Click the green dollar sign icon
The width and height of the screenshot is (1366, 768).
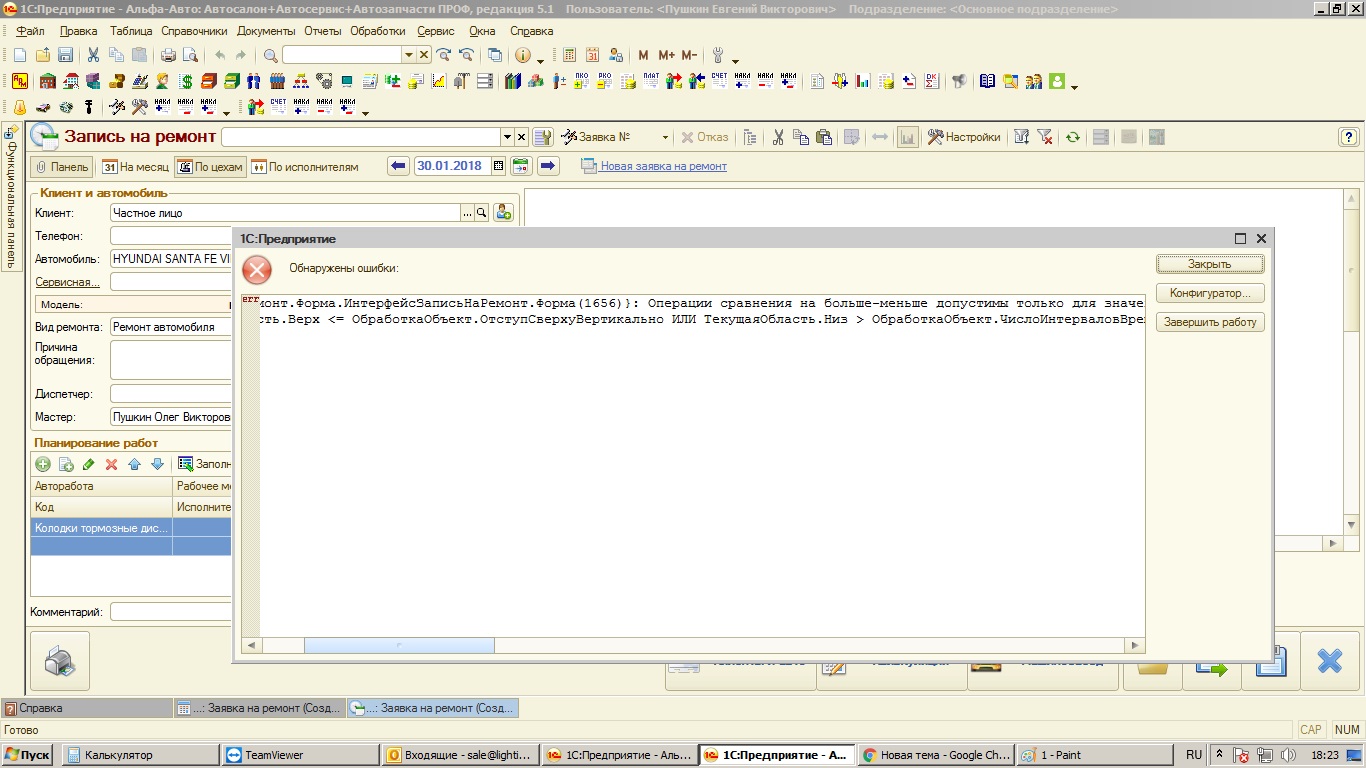pyautogui.click(x=186, y=81)
